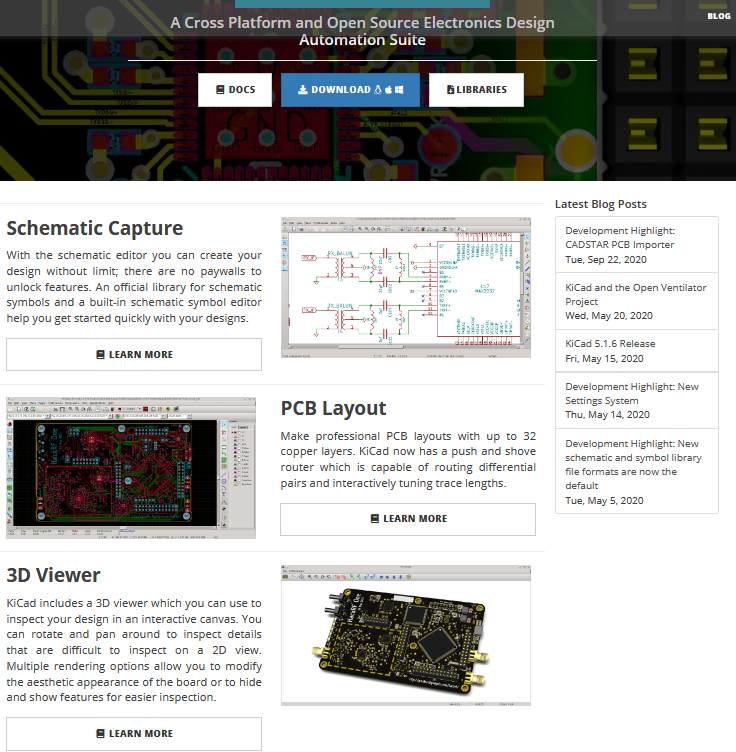This screenshot has height=752, width=736.
Task: Click the Windows icon on Download button
Action: pyautogui.click(x=399, y=90)
